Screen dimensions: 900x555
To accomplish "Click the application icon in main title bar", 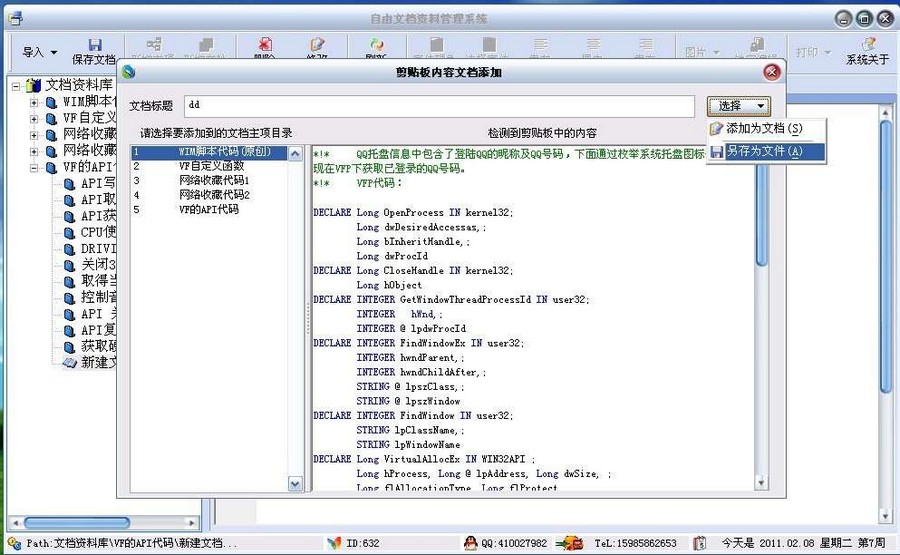I will 15,19.
